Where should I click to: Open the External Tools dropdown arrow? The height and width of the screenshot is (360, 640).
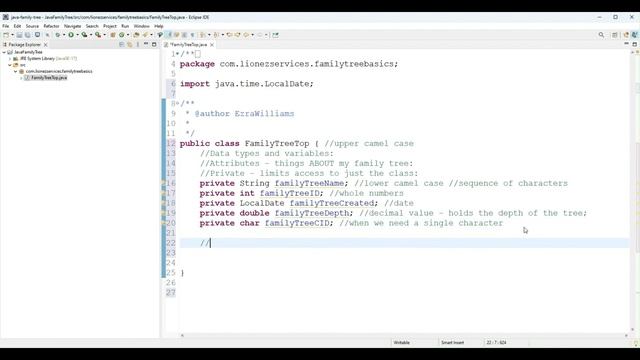[104, 35]
